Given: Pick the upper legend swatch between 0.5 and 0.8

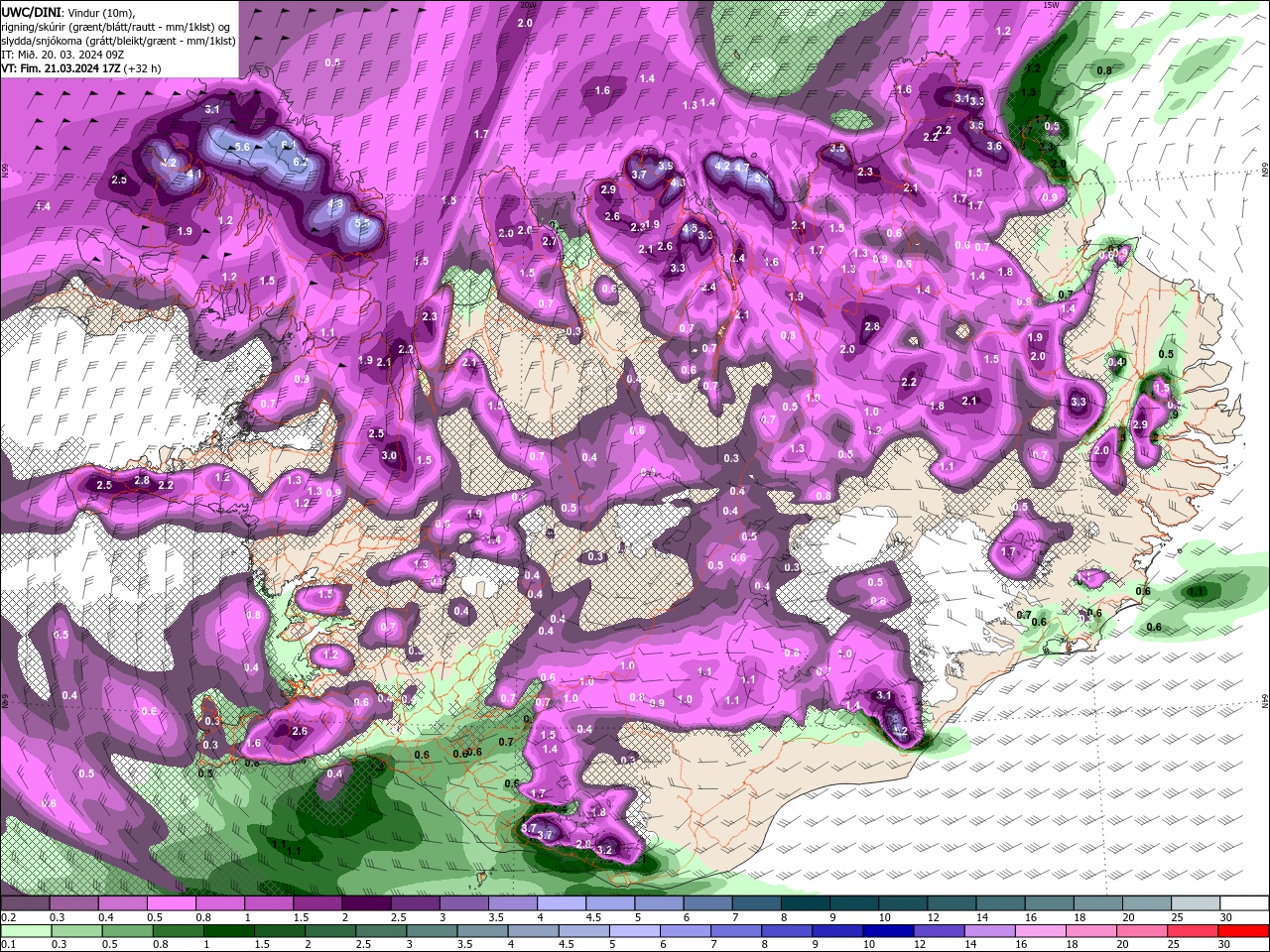Looking at the screenshot, I should [171, 902].
